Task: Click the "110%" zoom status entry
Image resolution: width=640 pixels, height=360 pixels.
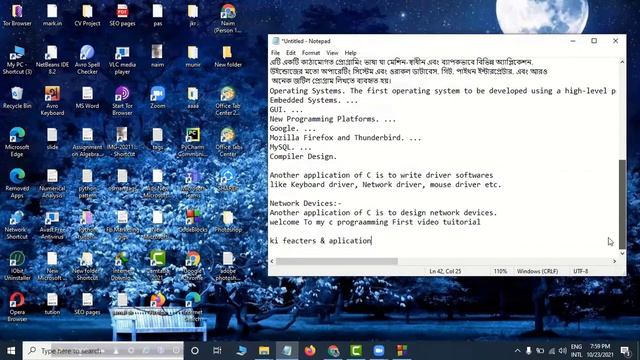Action: pyautogui.click(x=500, y=271)
